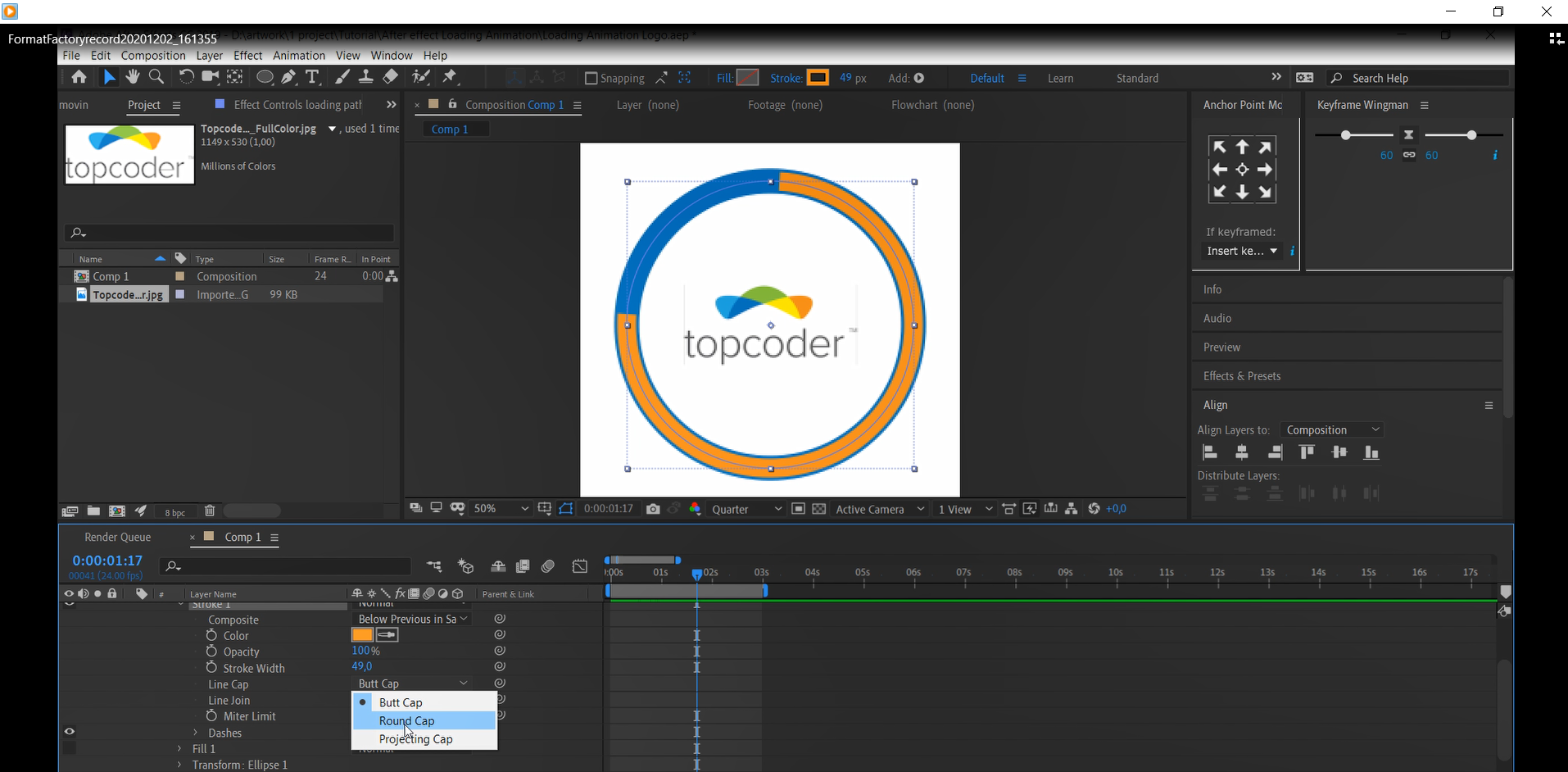Click anchor point top-left arrow
Image resolution: width=1568 pixels, height=772 pixels.
click(x=1219, y=147)
